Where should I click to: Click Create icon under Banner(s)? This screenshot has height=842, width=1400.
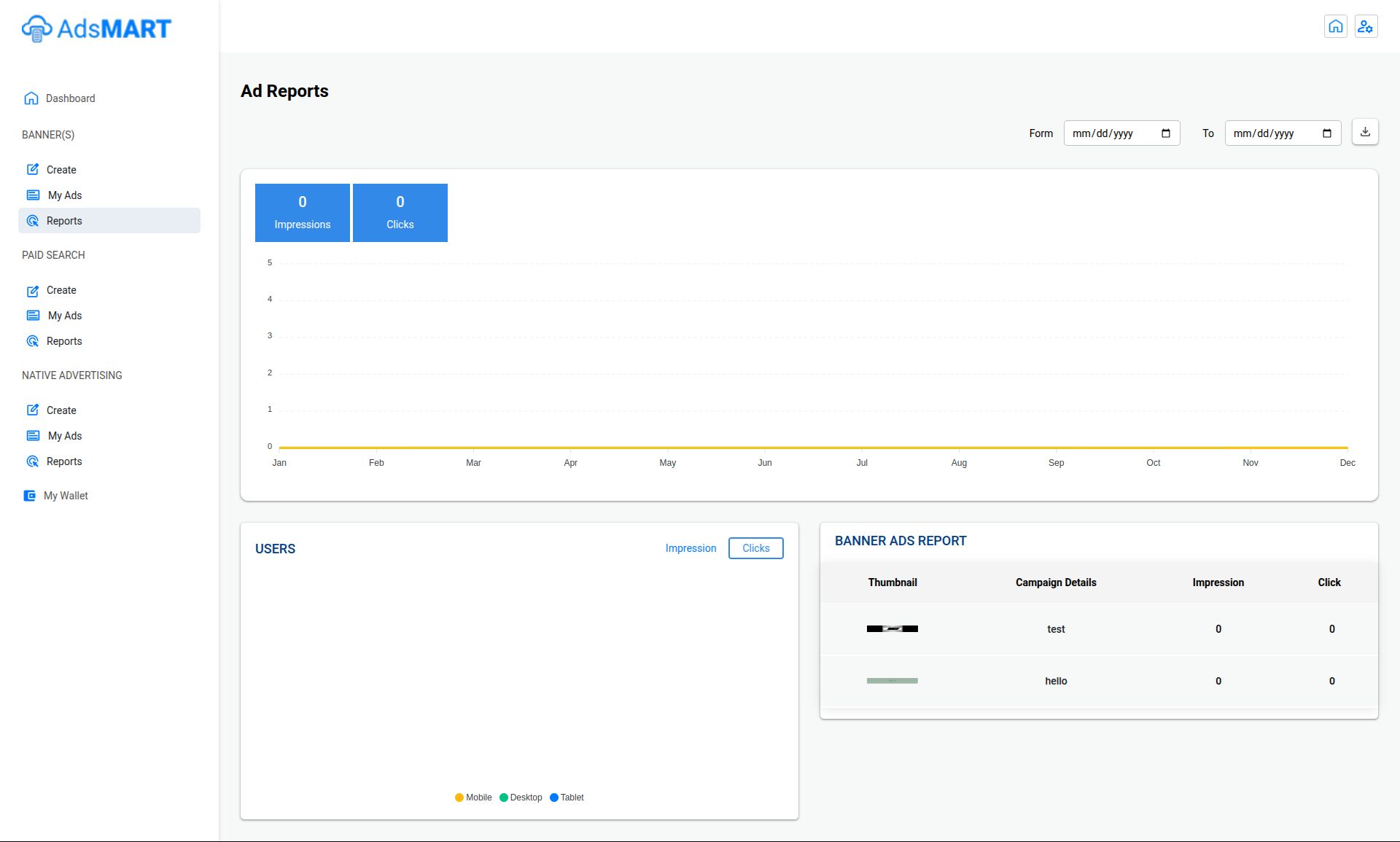[x=33, y=170]
